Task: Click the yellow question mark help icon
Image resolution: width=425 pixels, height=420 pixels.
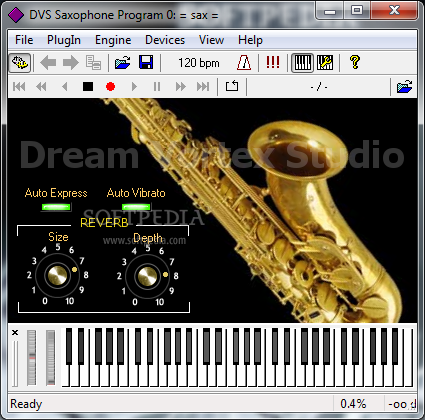Action: point(355,62)
